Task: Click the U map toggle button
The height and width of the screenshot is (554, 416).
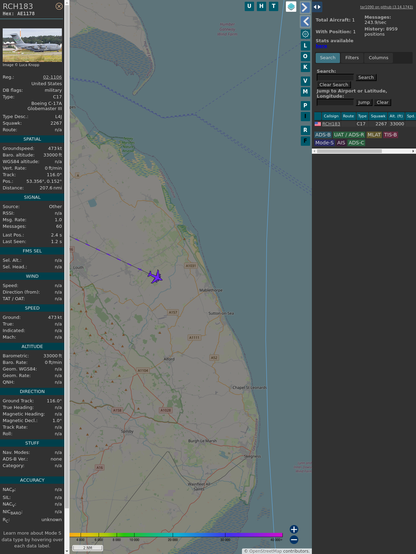Action: tap(249, 6)
